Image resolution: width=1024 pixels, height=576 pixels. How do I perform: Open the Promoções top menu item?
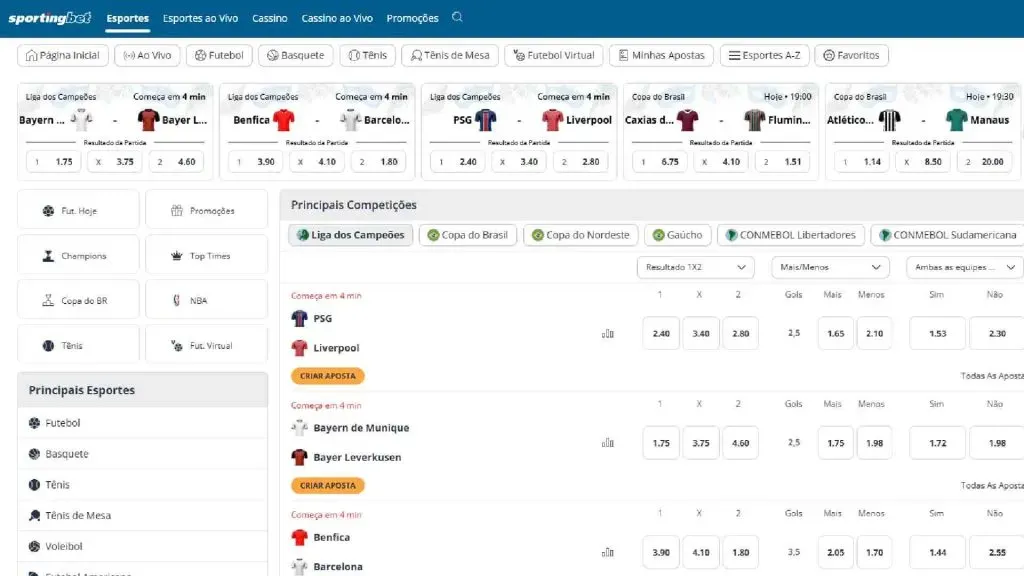[412, 18]
